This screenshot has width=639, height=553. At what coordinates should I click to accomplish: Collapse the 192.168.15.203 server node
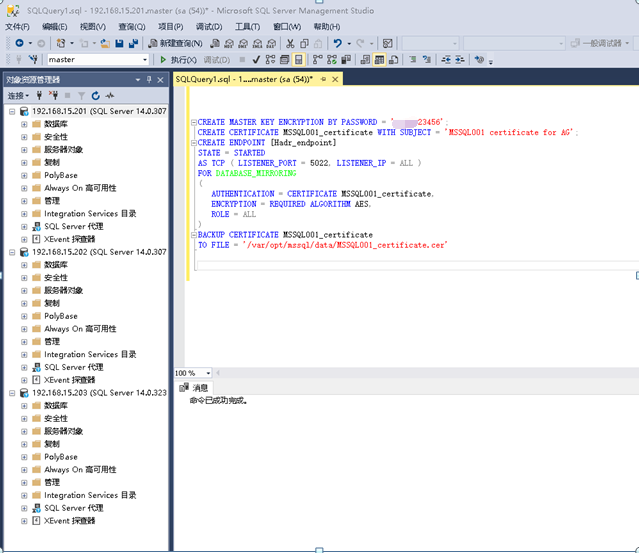tap(12, 393)
